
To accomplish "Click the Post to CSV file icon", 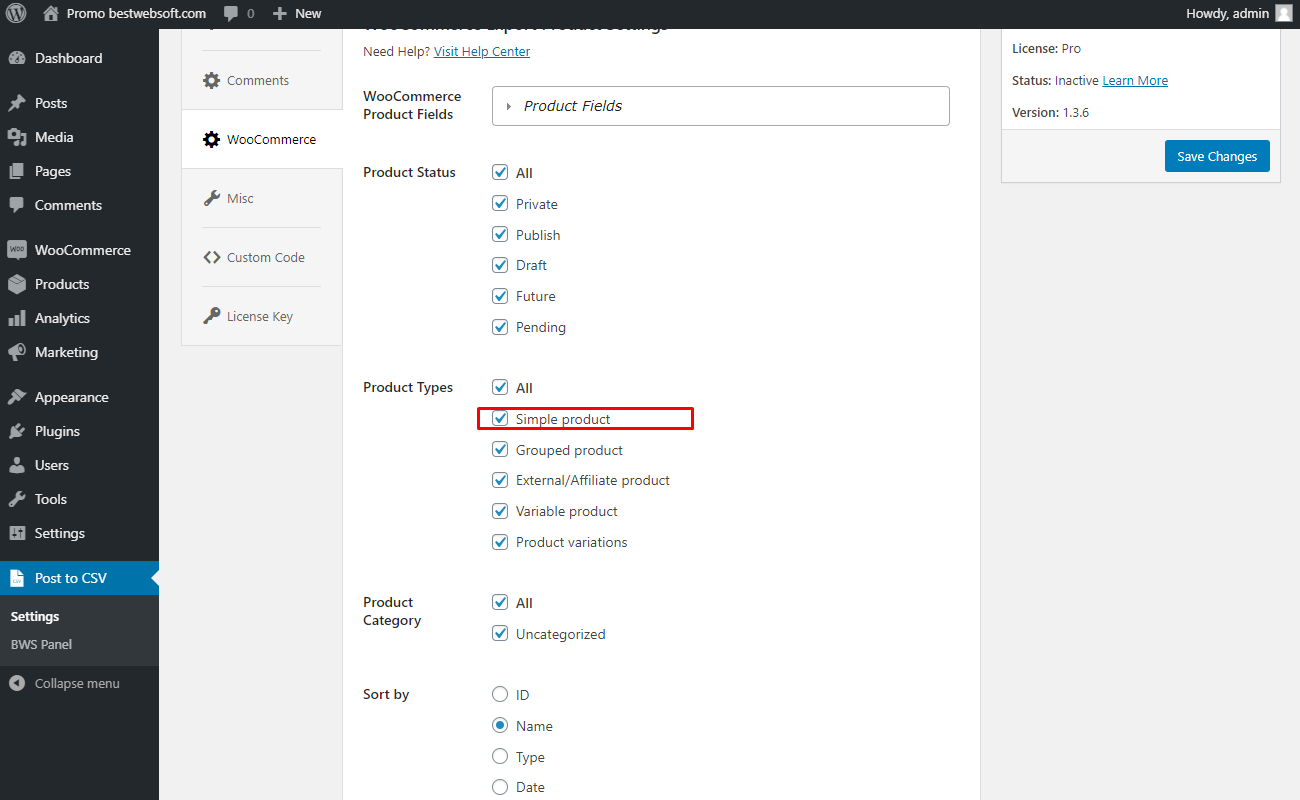I will [17, 578].
